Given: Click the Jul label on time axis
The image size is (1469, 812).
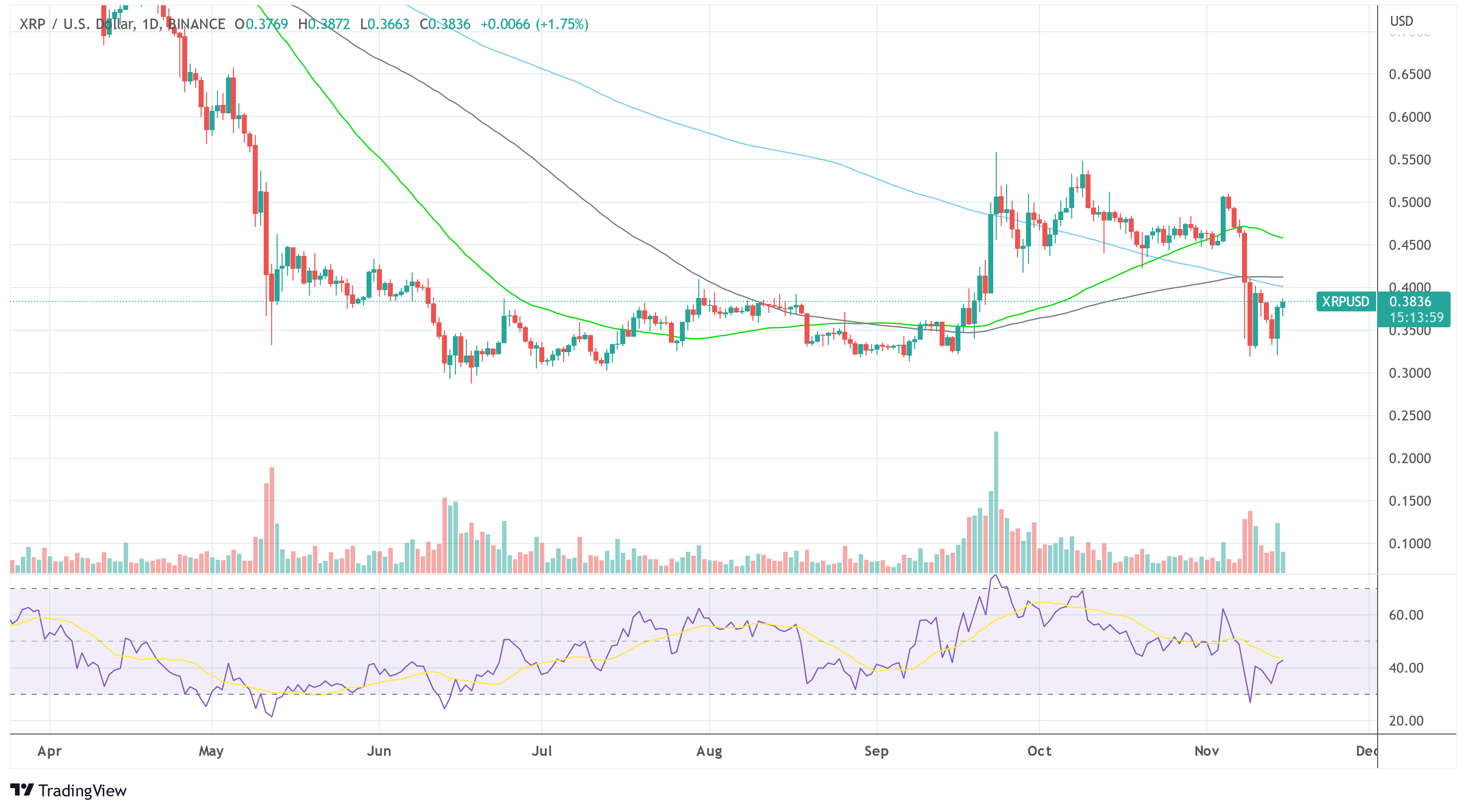Looking at the screenshot, I should tap(542, 751).
